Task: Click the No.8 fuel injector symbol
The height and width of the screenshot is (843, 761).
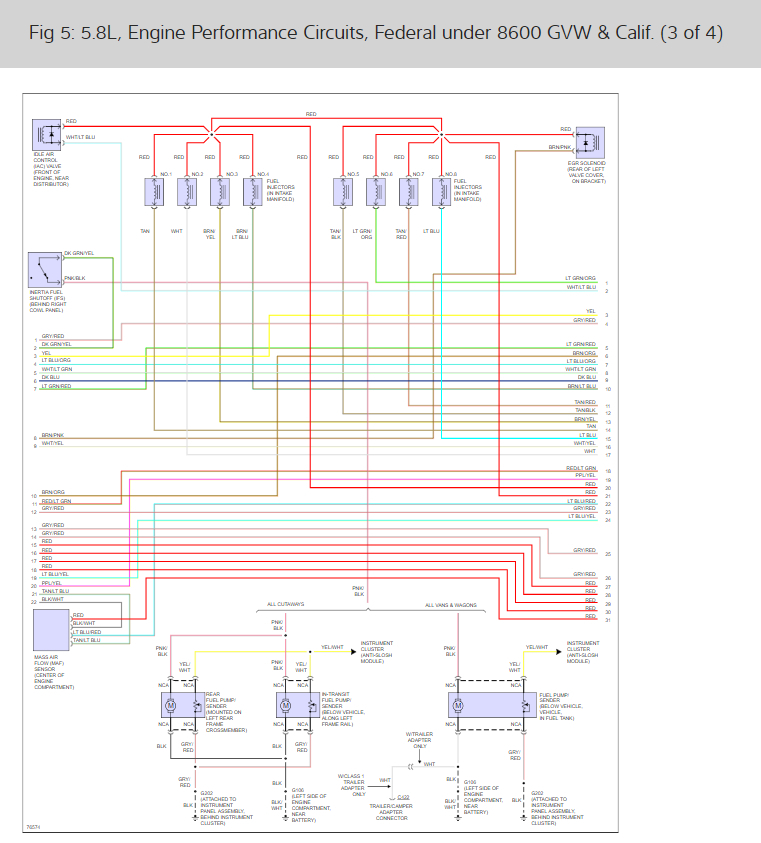Action: pyautogui.click(x=439, y=192)
